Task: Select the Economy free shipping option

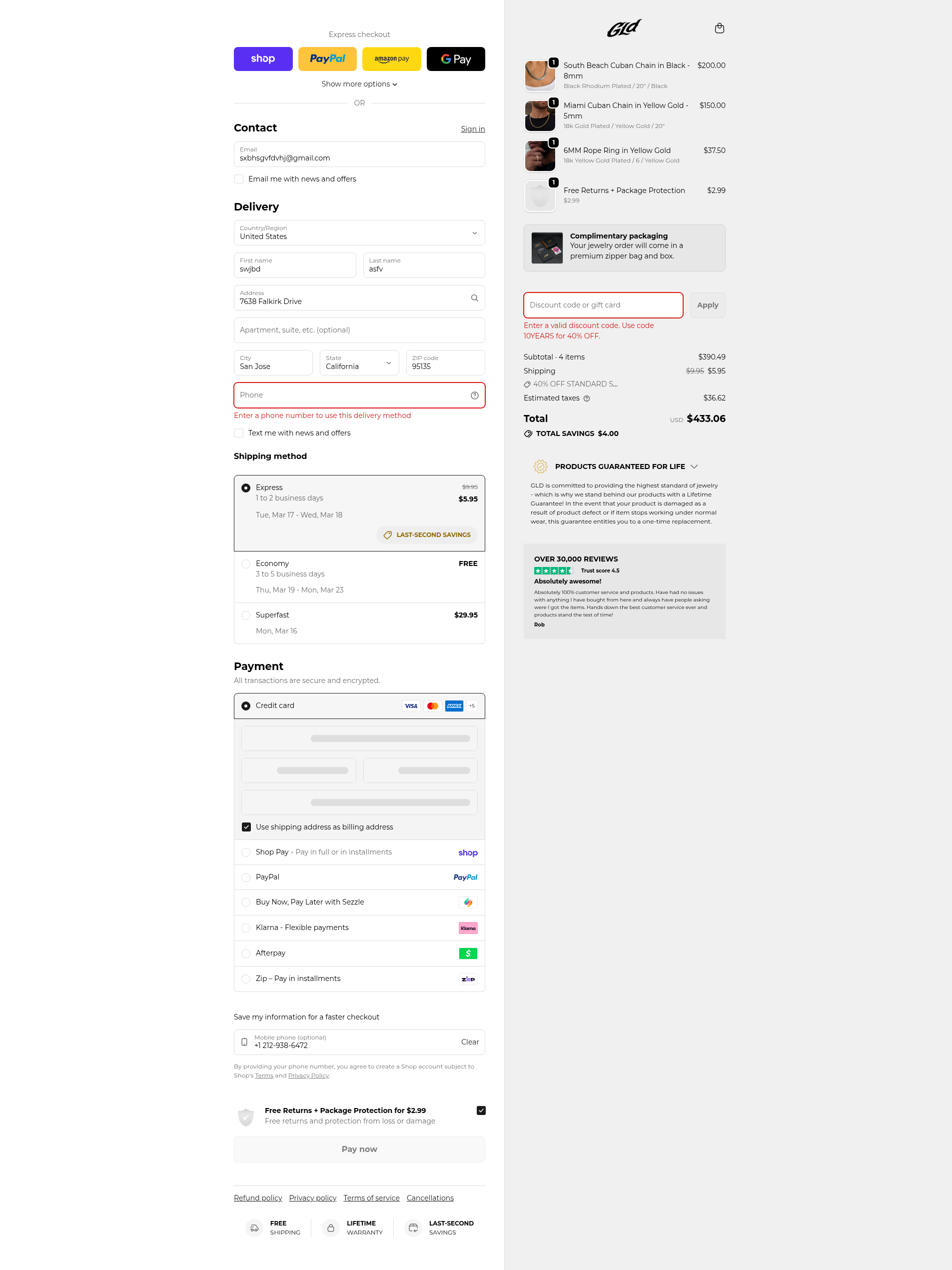Action: click(x=359, y=577)
